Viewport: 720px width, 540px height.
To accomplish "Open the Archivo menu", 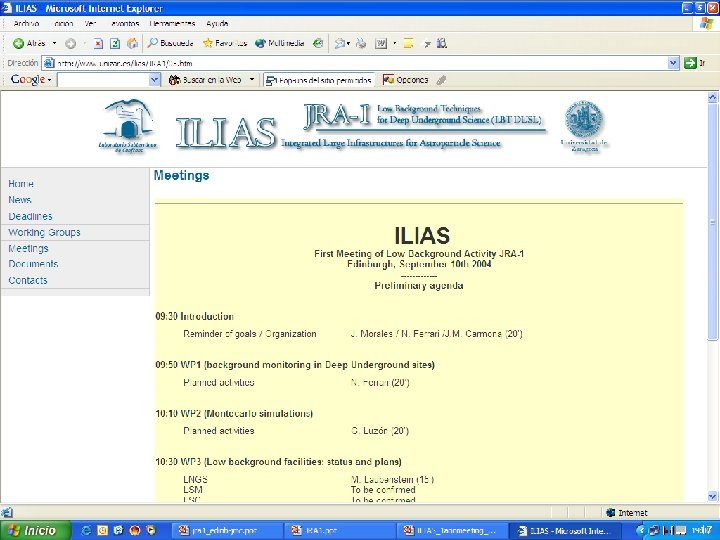I will pos(26,23).
